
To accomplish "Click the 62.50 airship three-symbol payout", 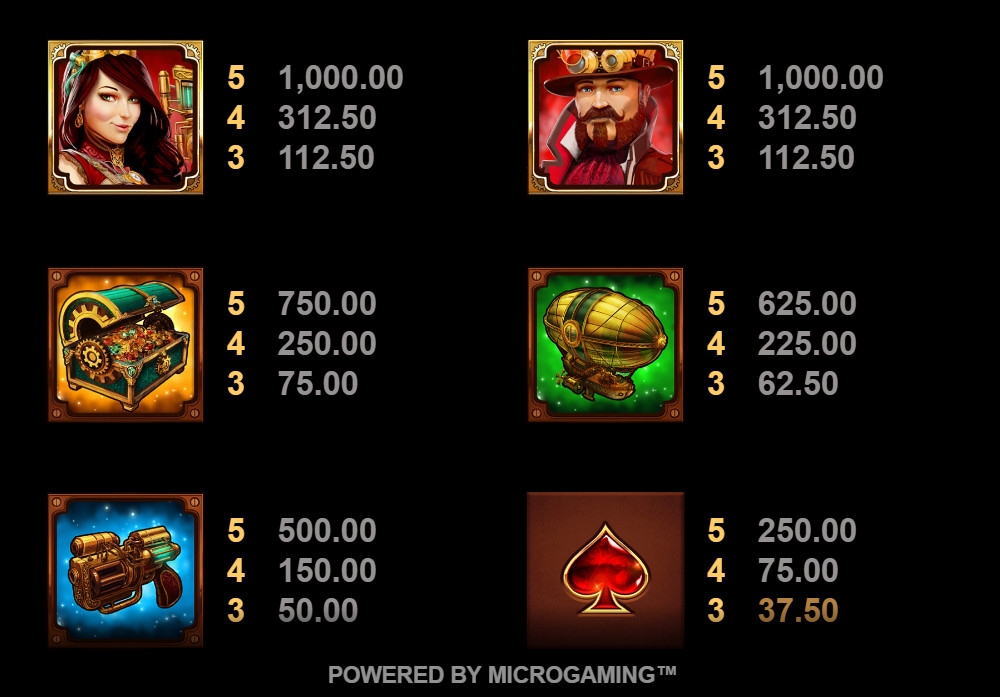I will pyautogui.click(x=798, y=383).
